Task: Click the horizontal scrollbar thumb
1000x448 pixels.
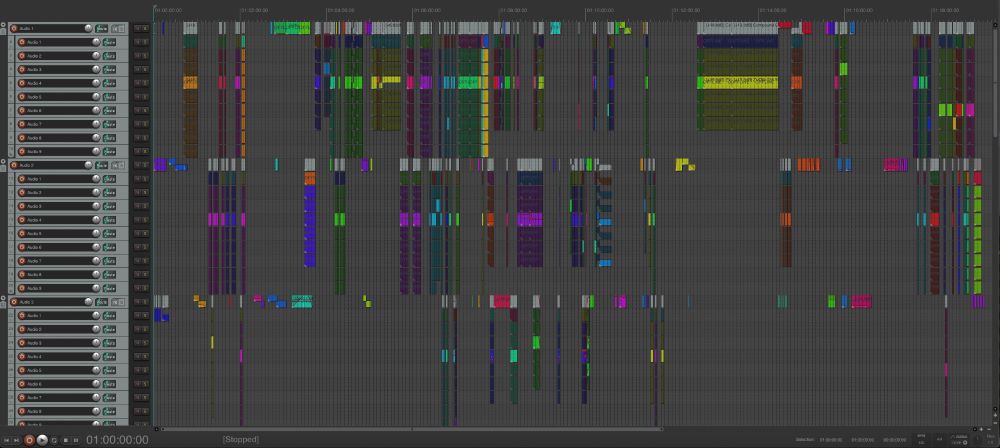Action: 411,429
